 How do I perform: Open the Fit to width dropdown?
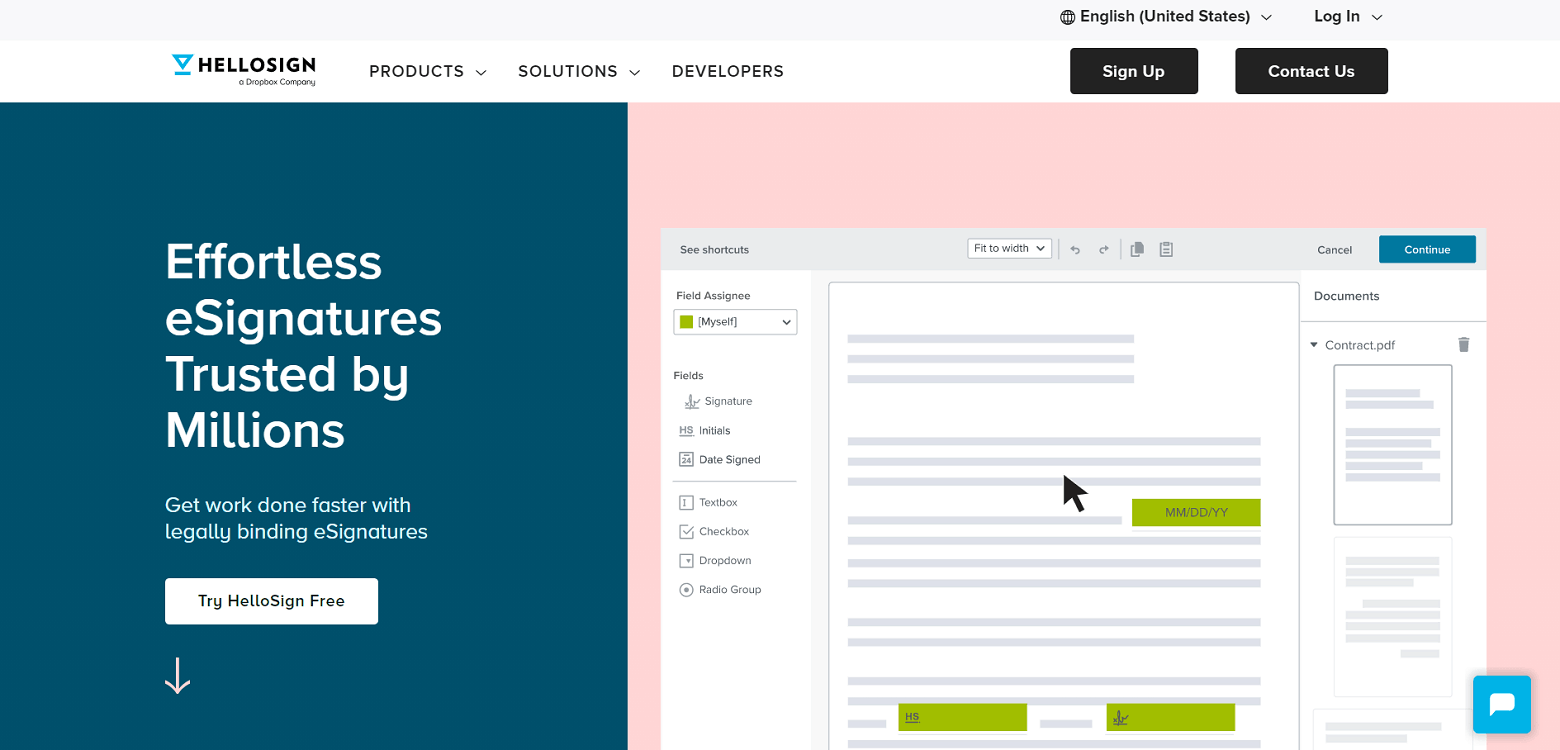(x=1010, y=248)
